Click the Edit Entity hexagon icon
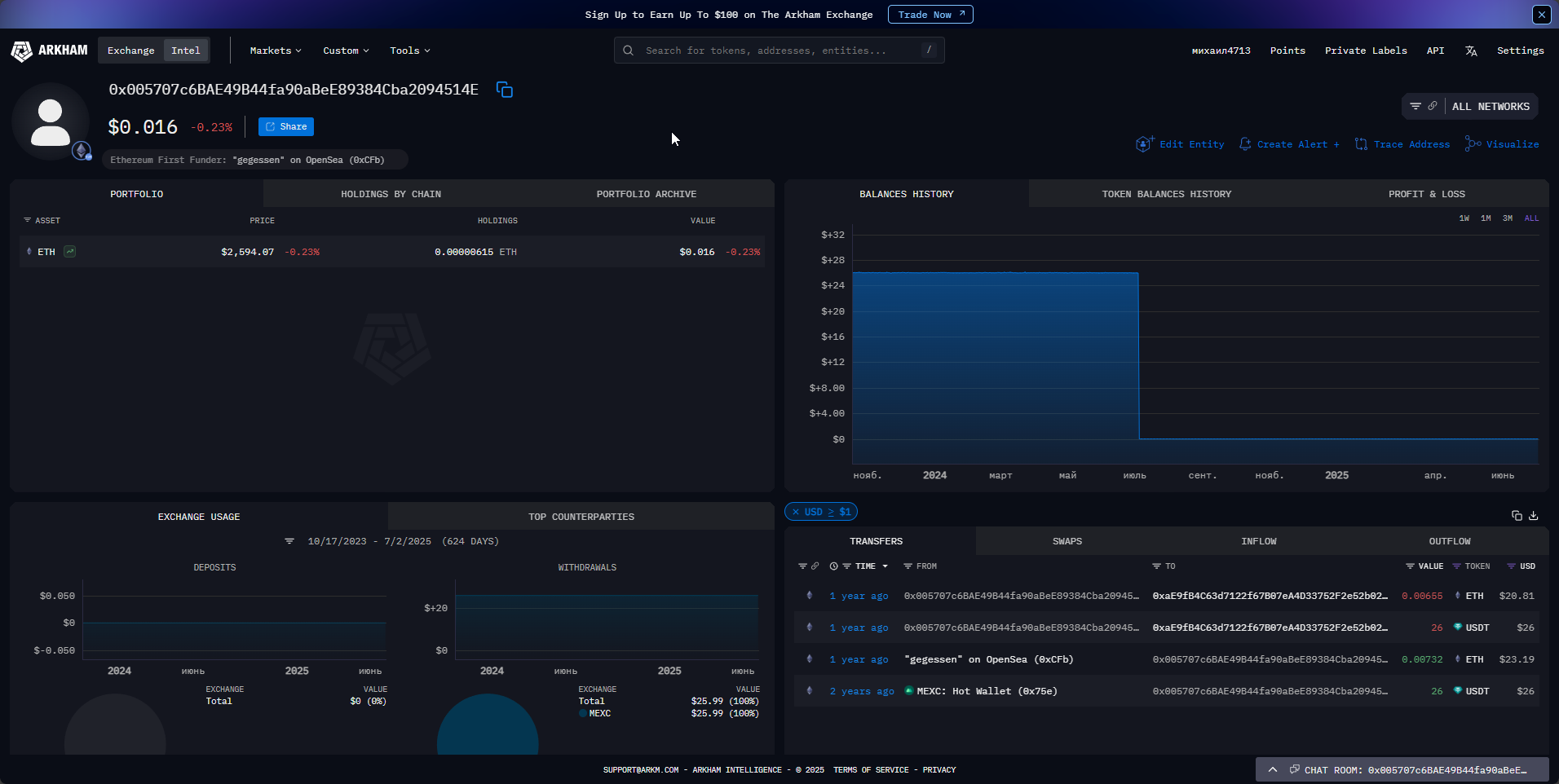 click(1145, 144)
